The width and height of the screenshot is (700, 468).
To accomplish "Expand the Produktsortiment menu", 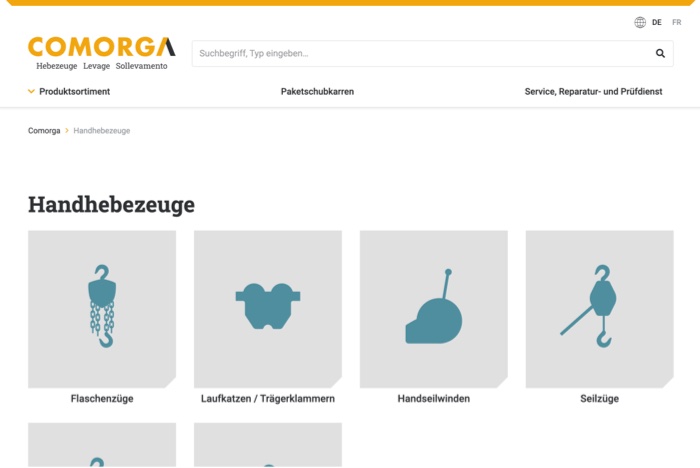I will pos(74,91).
